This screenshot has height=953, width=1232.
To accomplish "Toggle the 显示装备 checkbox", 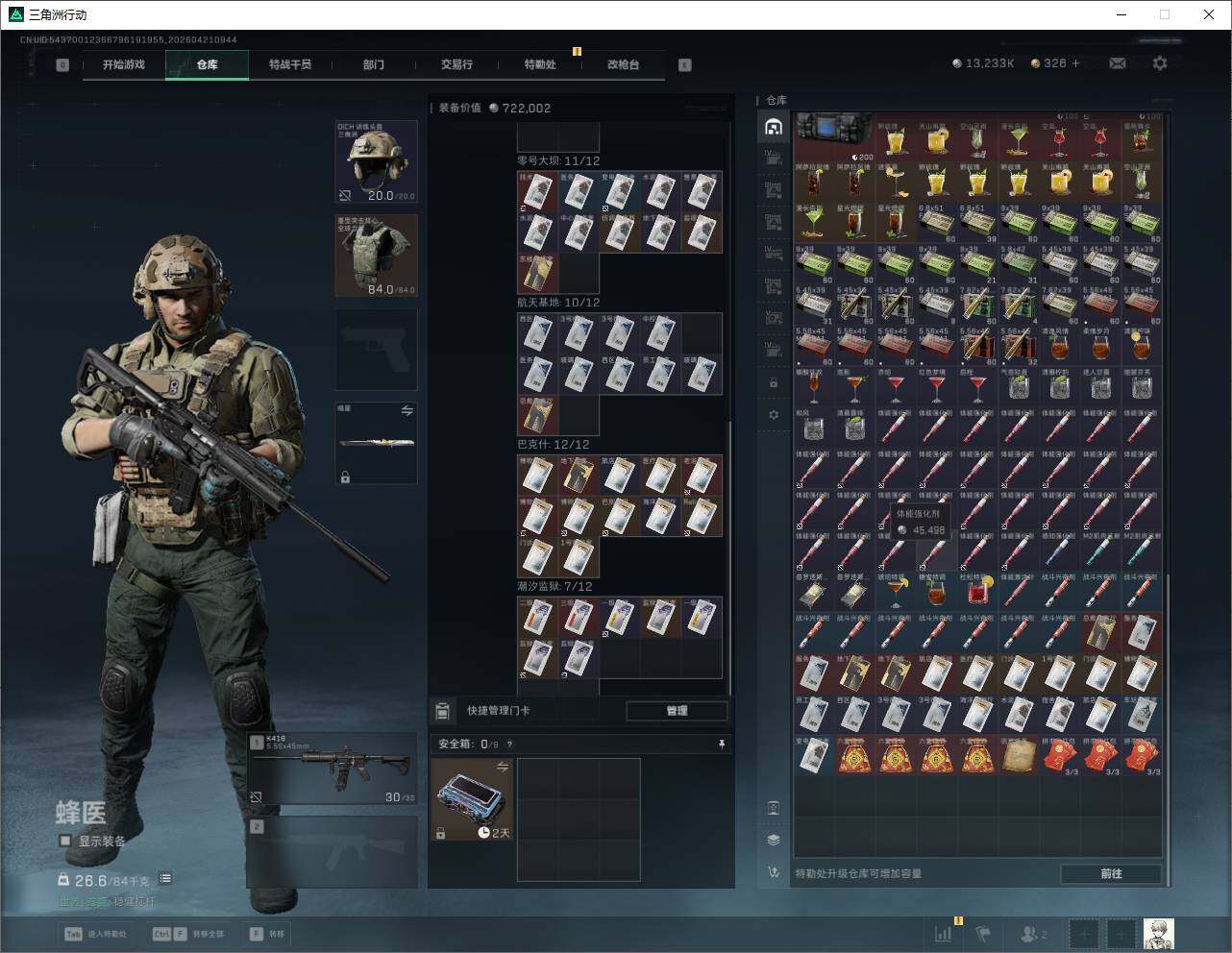I will coord(65,841).
